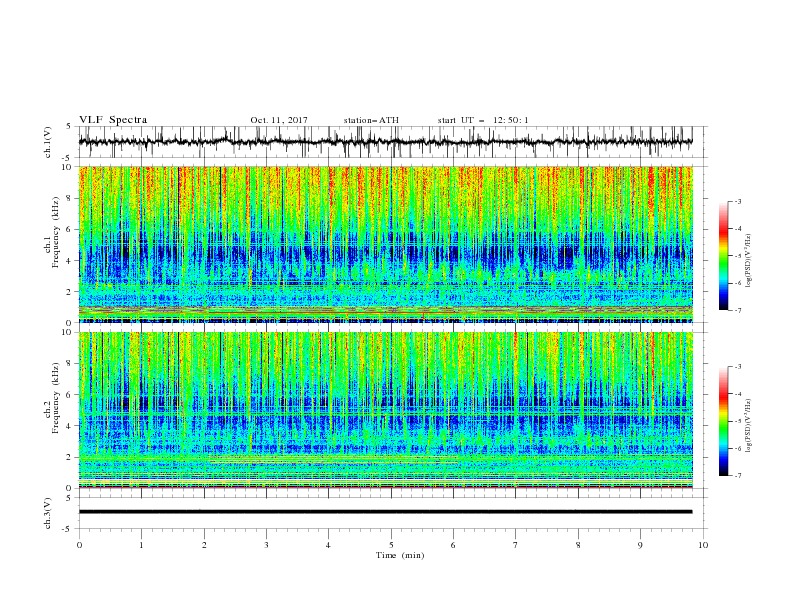Click the ch.2 spectrogram panel

click(x=385, y=410)
